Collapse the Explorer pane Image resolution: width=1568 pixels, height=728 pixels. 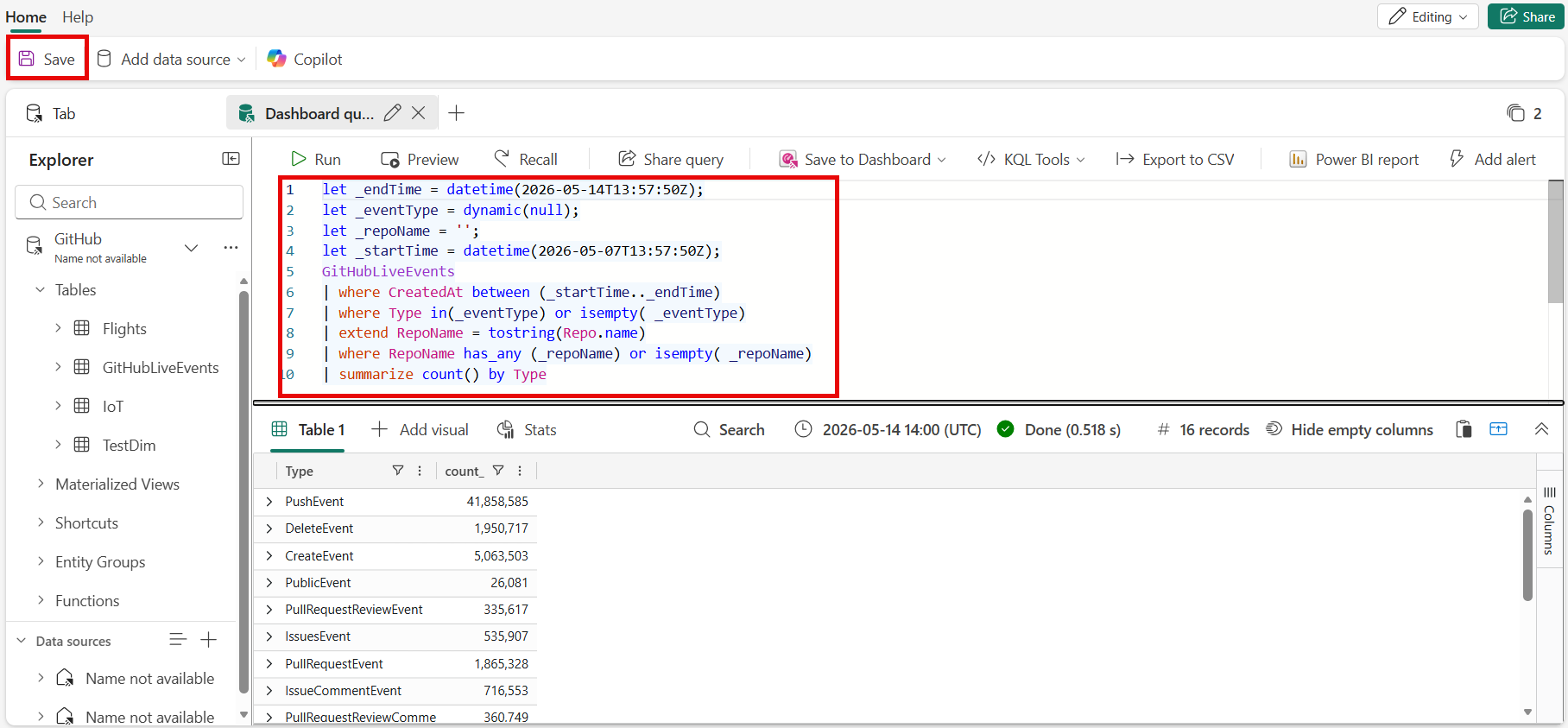(231, 159)
